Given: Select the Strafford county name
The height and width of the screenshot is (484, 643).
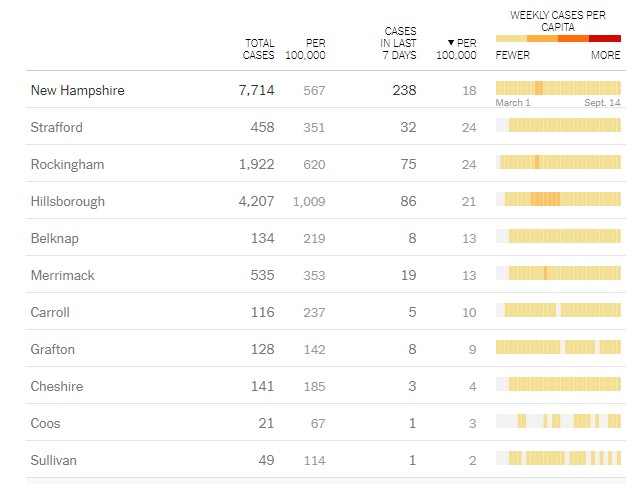Looking at the screenshot, I should point(57,128).
